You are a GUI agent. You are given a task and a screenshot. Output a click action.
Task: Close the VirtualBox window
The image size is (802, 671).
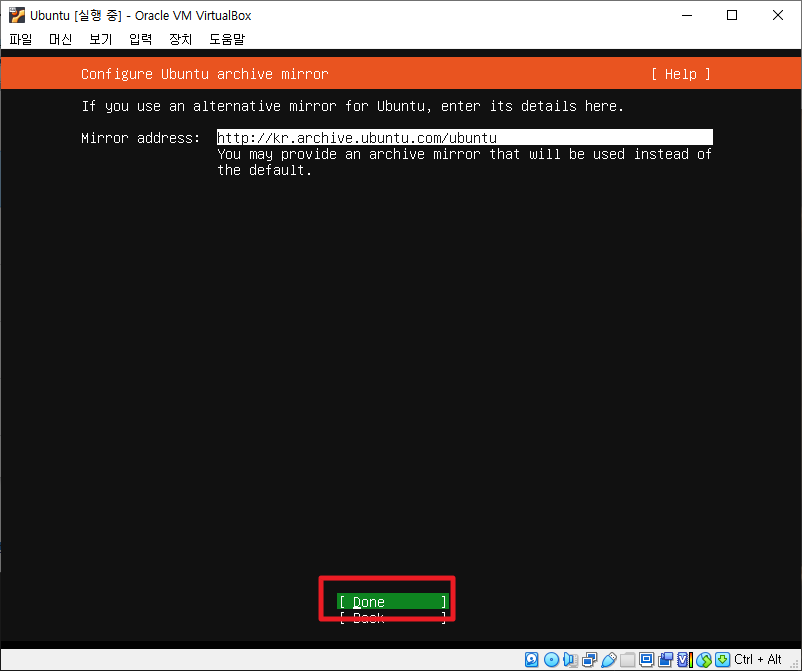(777, 15)
